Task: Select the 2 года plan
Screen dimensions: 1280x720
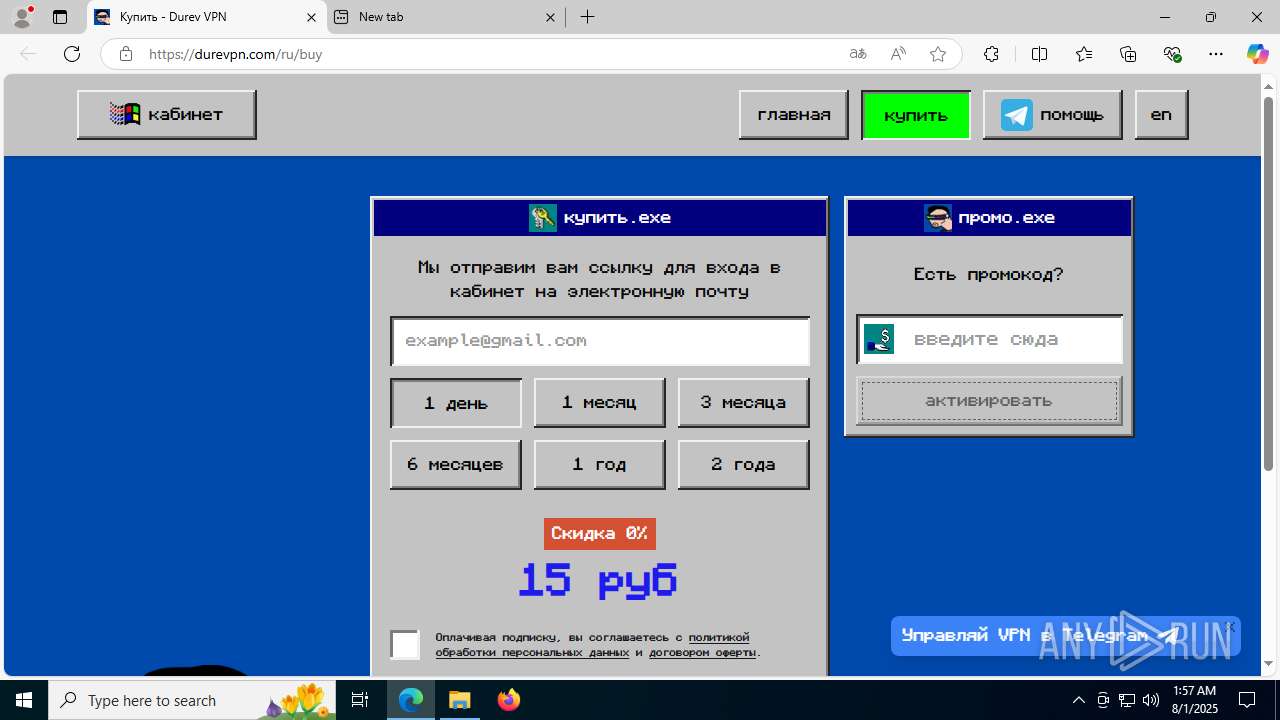Action: [x=743, y=464]
